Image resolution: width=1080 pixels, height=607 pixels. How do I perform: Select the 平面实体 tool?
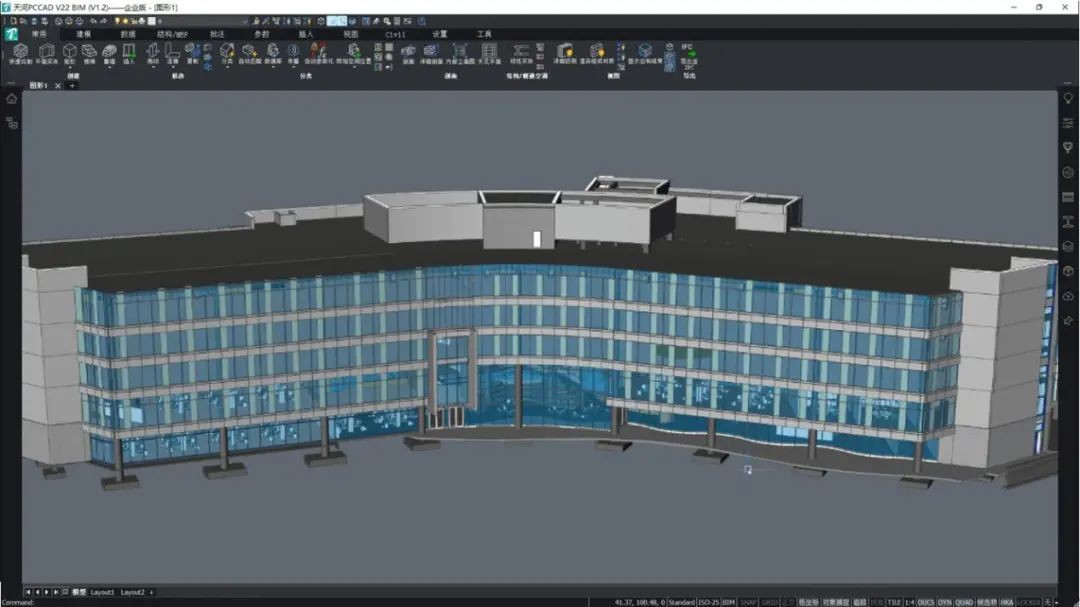[46, 54]
